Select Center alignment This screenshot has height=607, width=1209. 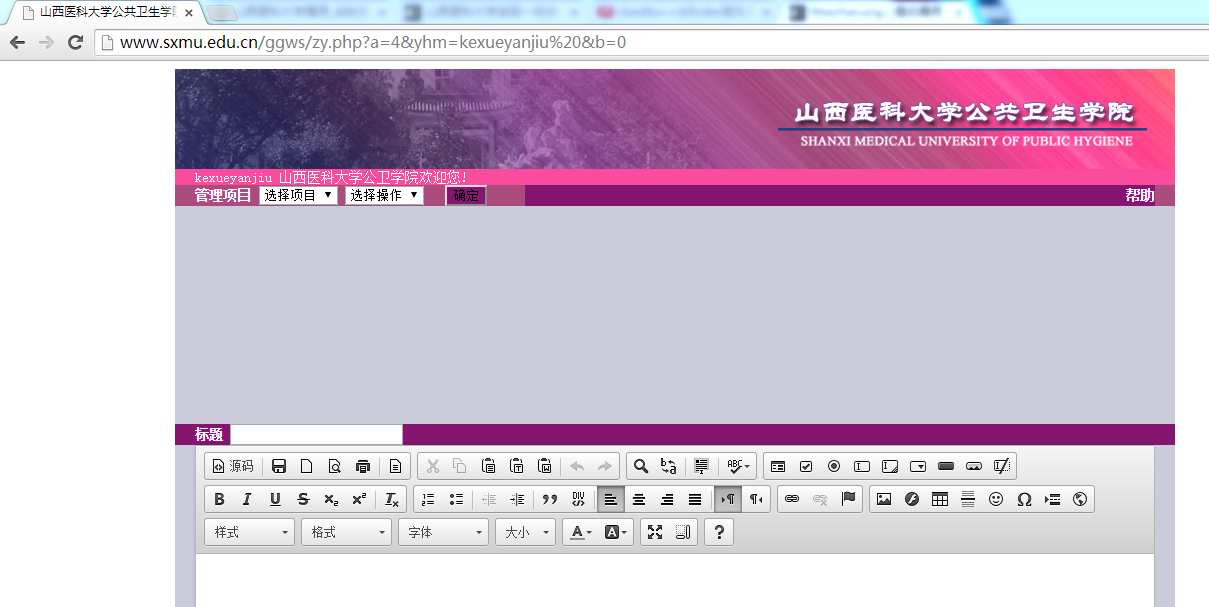pyautogui.click(x=638, y=499)
